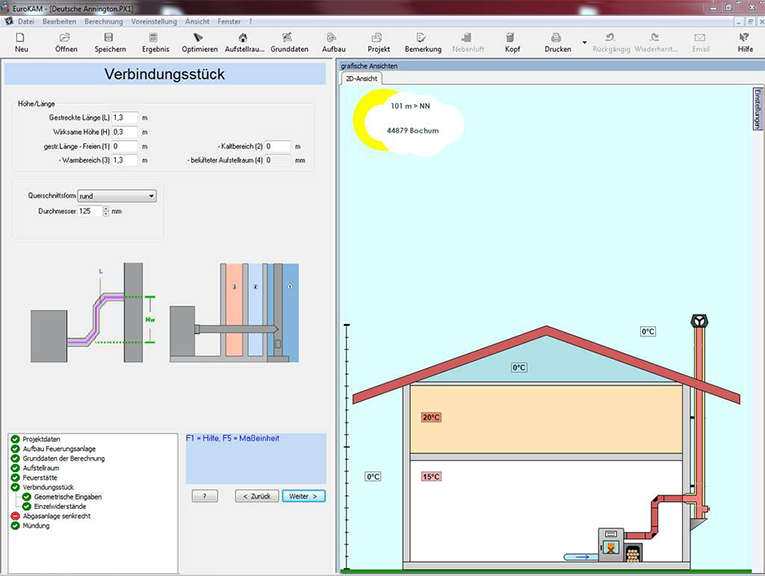Screen dimensions: 765x576
Task: Save project using Speichern icon
Action: point(110,41)
